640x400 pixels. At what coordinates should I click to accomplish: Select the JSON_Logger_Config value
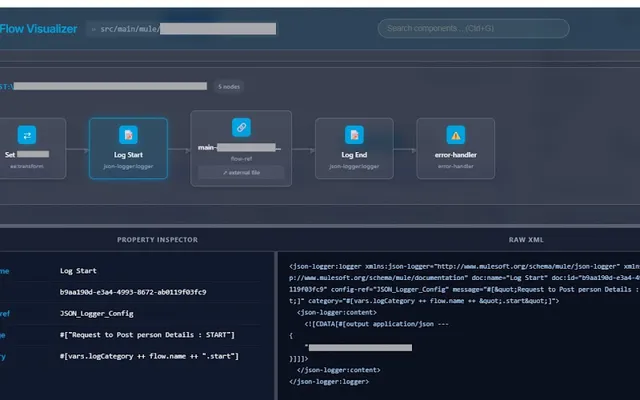(x=97, y=314)
